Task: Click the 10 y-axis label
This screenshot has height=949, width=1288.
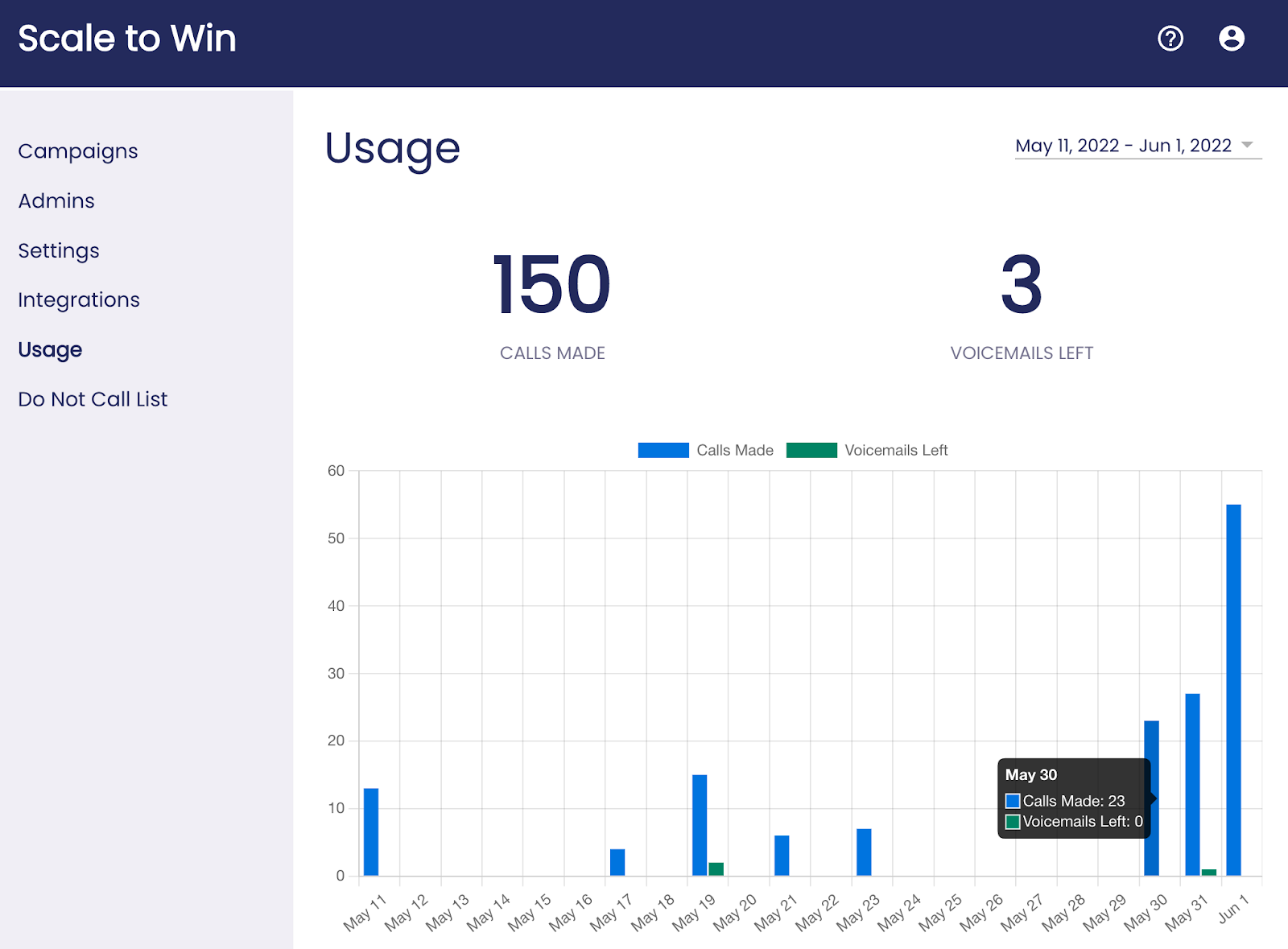Action: coord(336,808)
